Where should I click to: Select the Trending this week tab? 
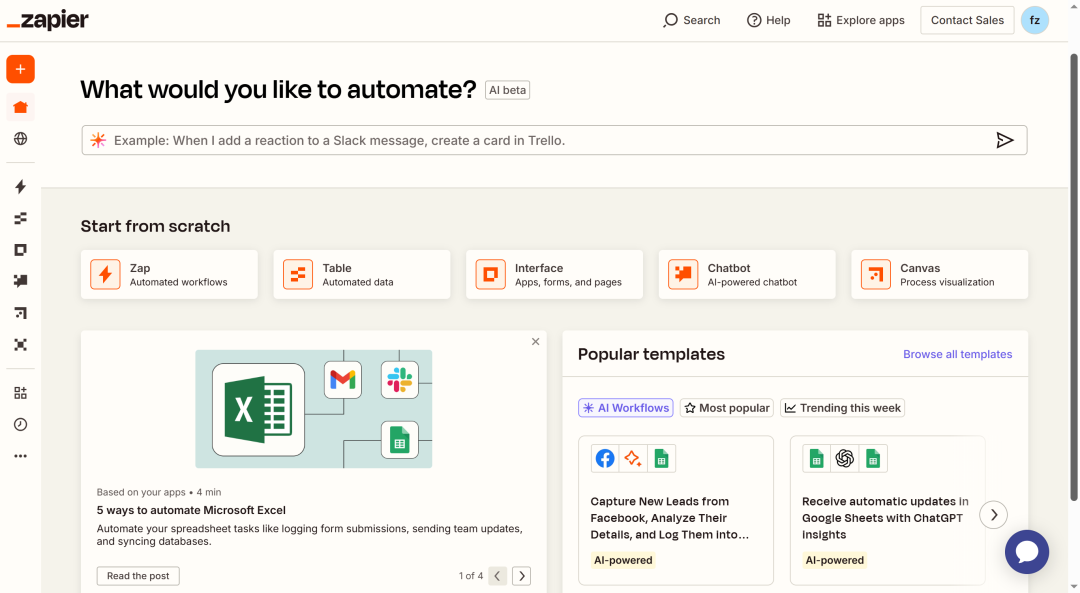[842, 408]
